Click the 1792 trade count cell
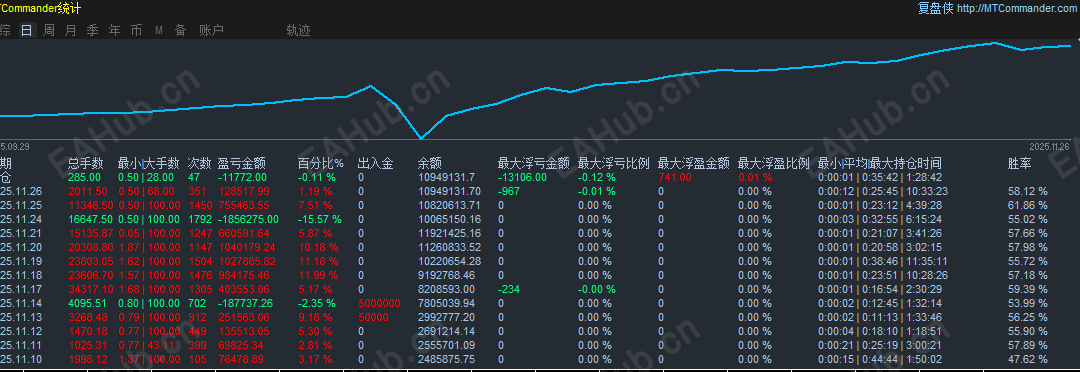 tap(199, 219)
